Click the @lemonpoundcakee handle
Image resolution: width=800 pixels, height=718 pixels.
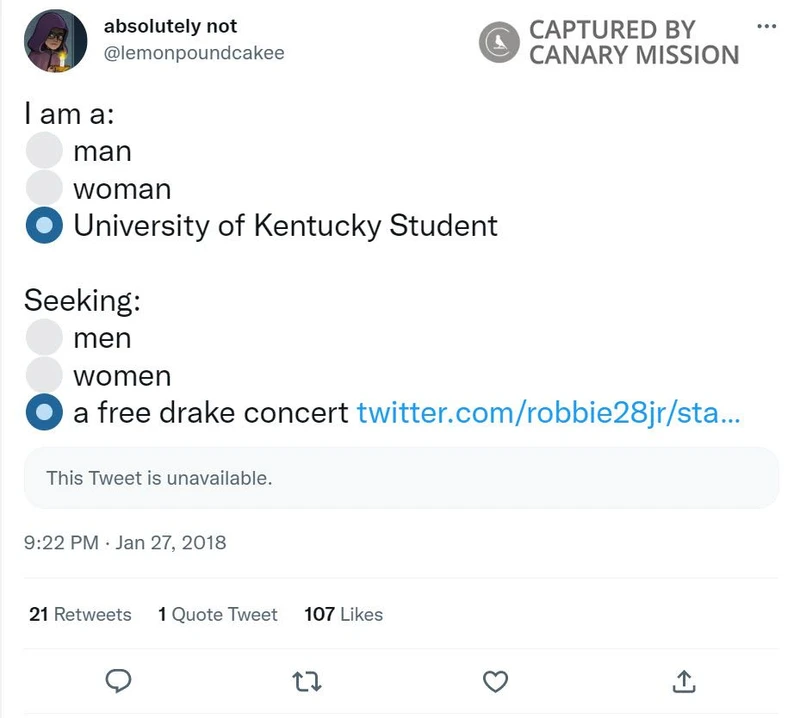tap(194, 53)
